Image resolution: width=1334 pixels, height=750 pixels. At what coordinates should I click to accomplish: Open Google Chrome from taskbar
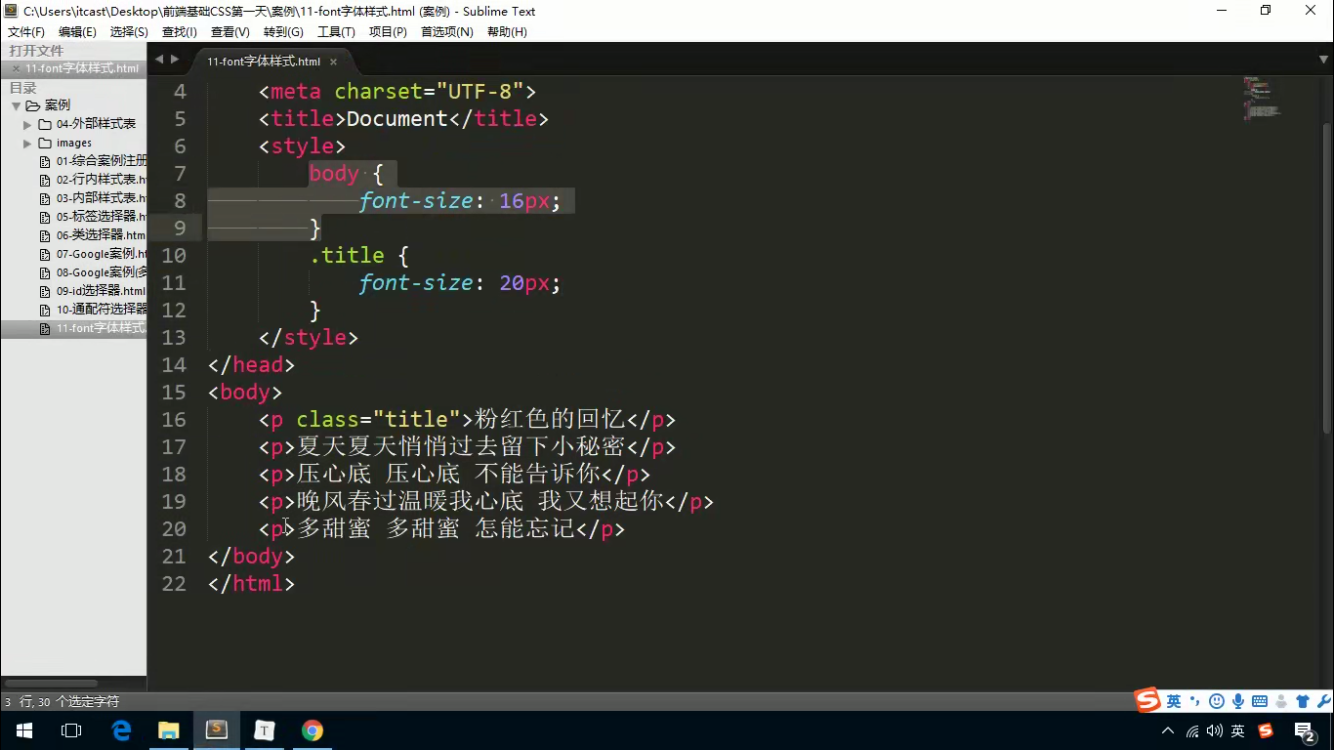pyautogui.click(x=313, y=731)
